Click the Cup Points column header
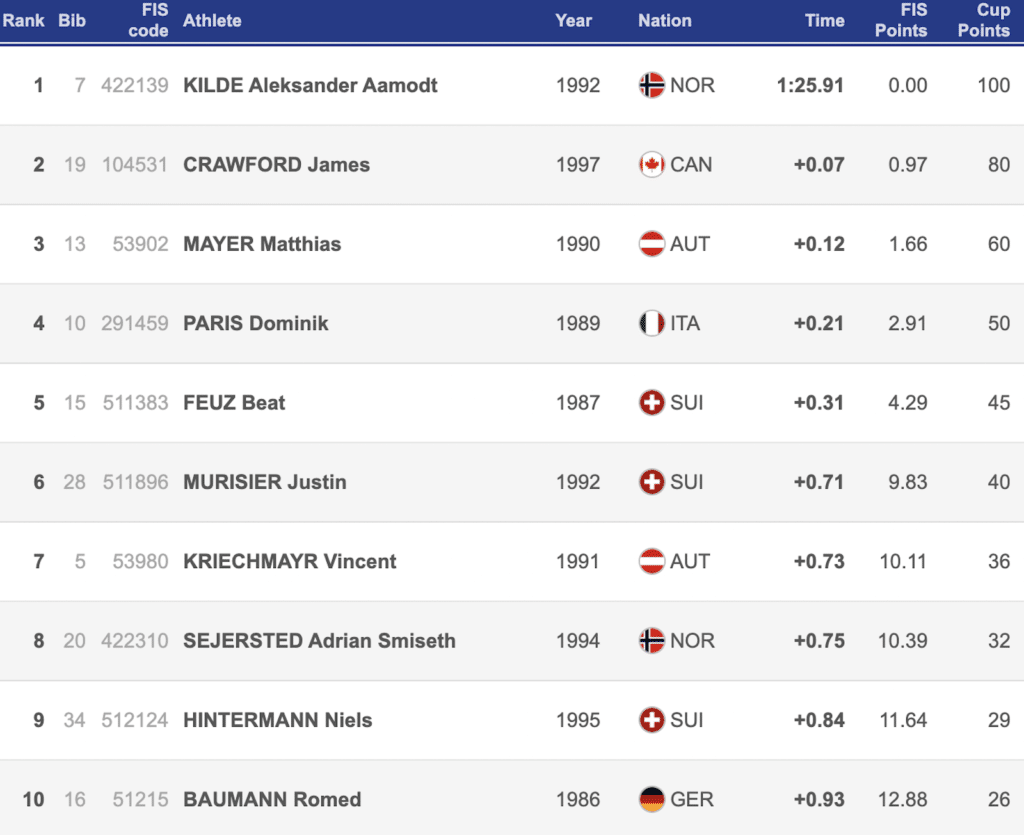 (984, 20)
